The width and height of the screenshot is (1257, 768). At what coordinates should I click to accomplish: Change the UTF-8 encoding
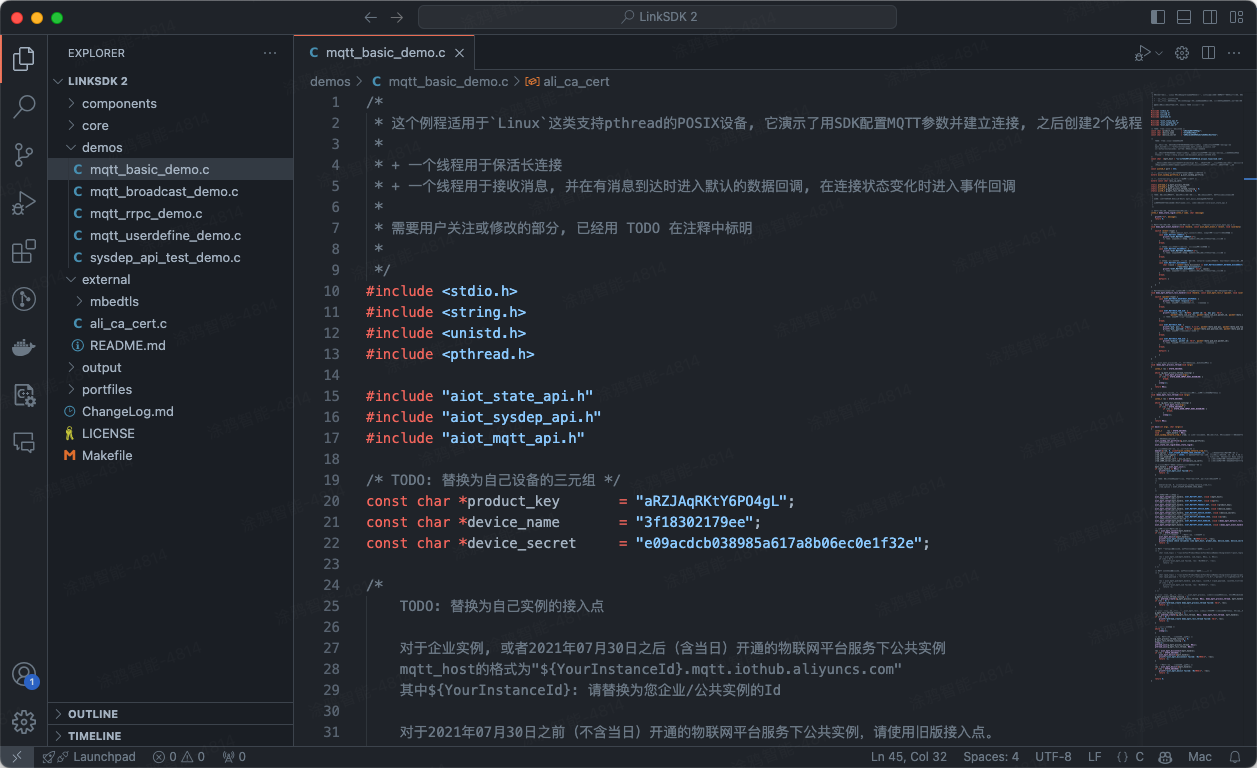point(1053,757)
